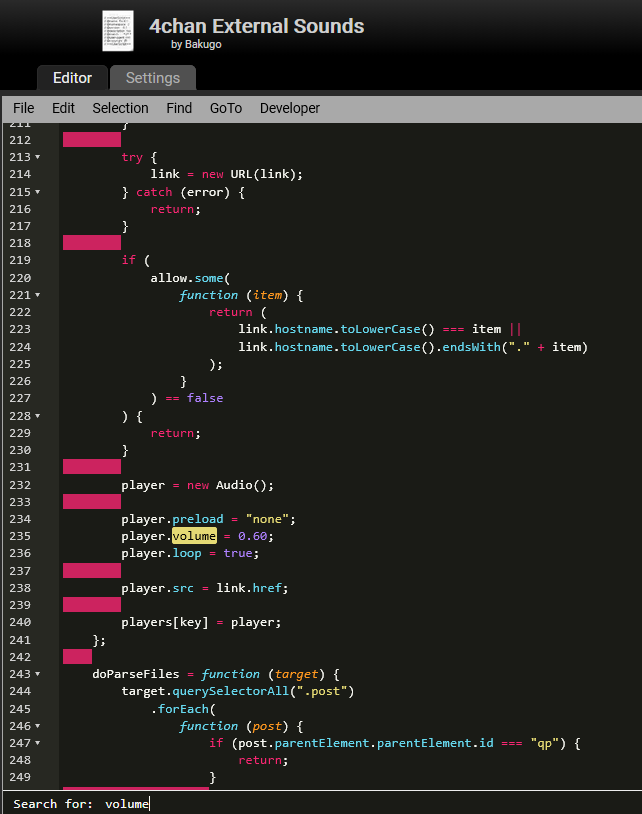
Task: Open the Selection menu
Action: (x=120, y=108)
